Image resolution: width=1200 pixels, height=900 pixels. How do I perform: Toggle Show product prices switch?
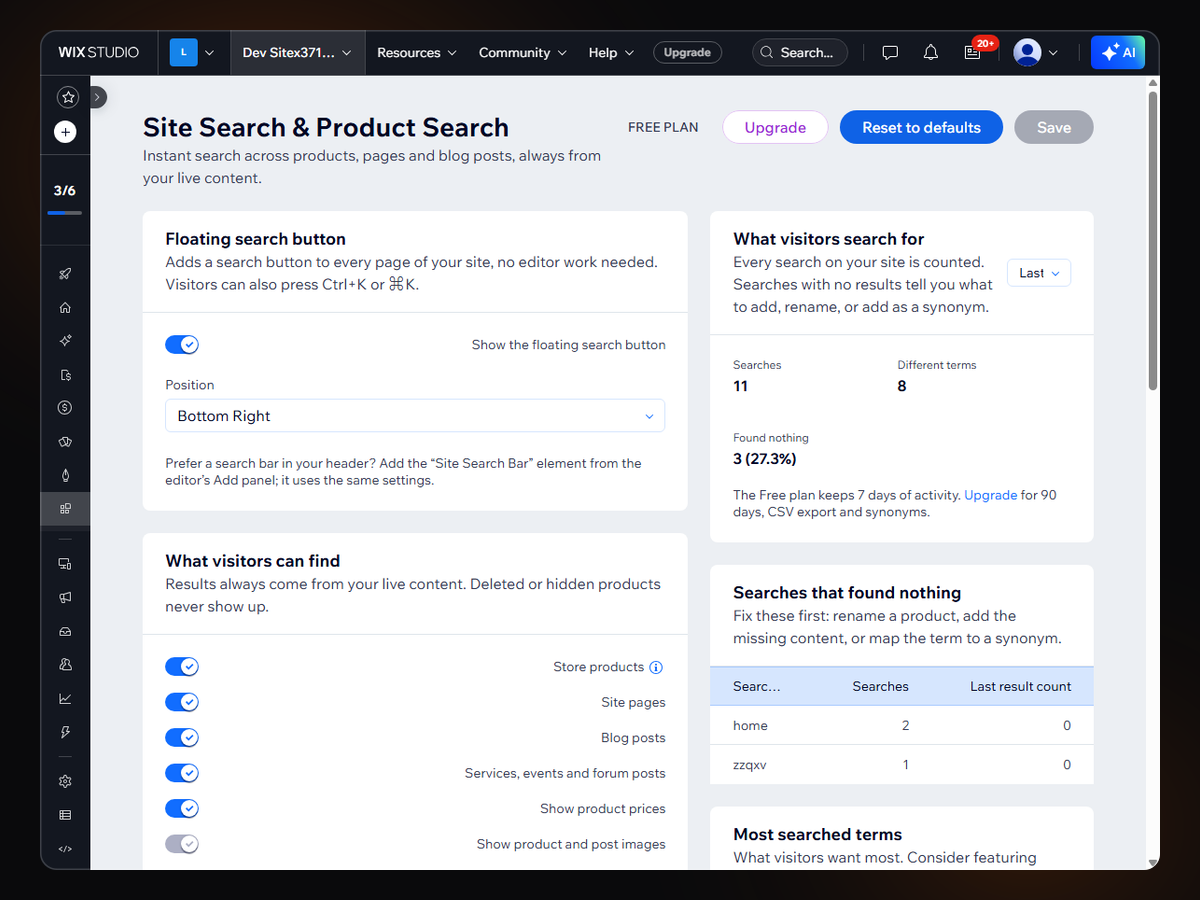coord(182,809)
